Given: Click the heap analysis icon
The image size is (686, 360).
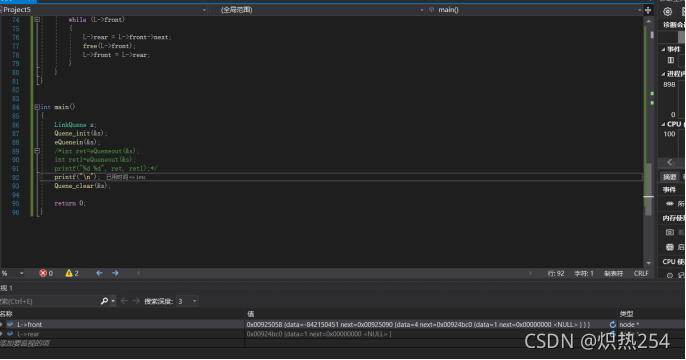Looking at the screenshot, I should pos(669,247).
